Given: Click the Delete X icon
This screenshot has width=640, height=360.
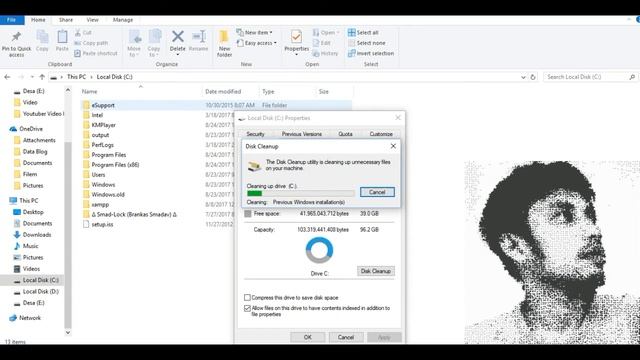Looking at the screenshot, I should (x=178, y=36).
